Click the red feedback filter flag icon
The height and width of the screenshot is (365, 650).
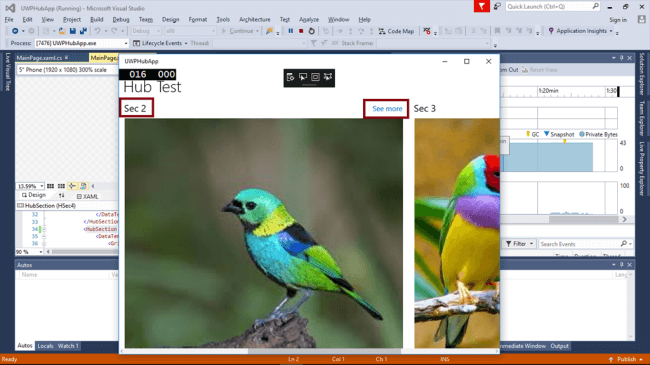coord(482,6)
